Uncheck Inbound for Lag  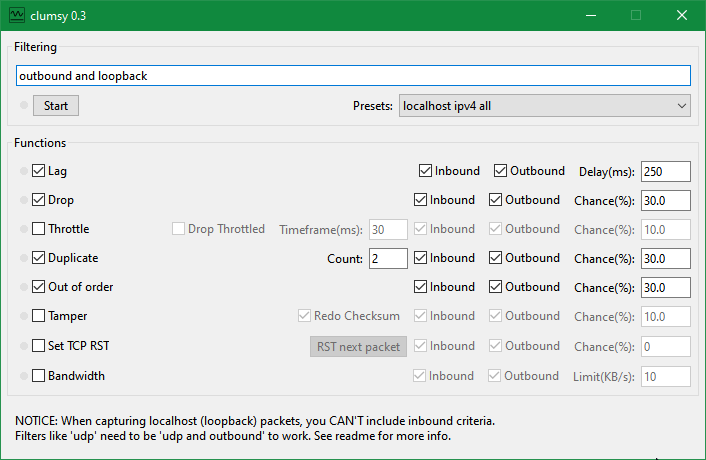pos(425,171)
